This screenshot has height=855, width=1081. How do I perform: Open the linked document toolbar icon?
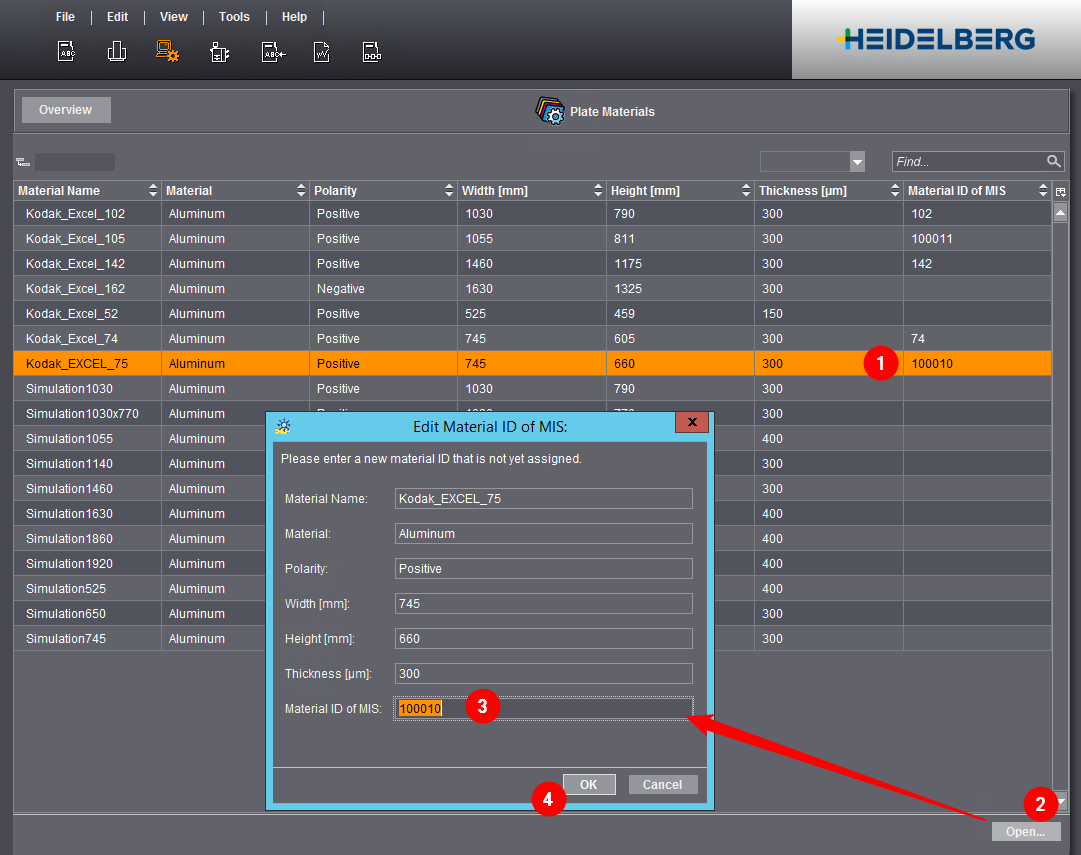(372, 50)
